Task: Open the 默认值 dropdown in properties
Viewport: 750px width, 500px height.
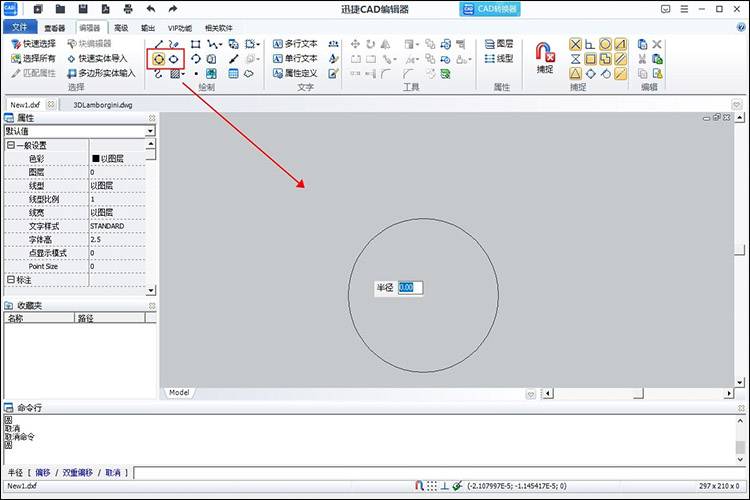Action: tap(151, 131)
